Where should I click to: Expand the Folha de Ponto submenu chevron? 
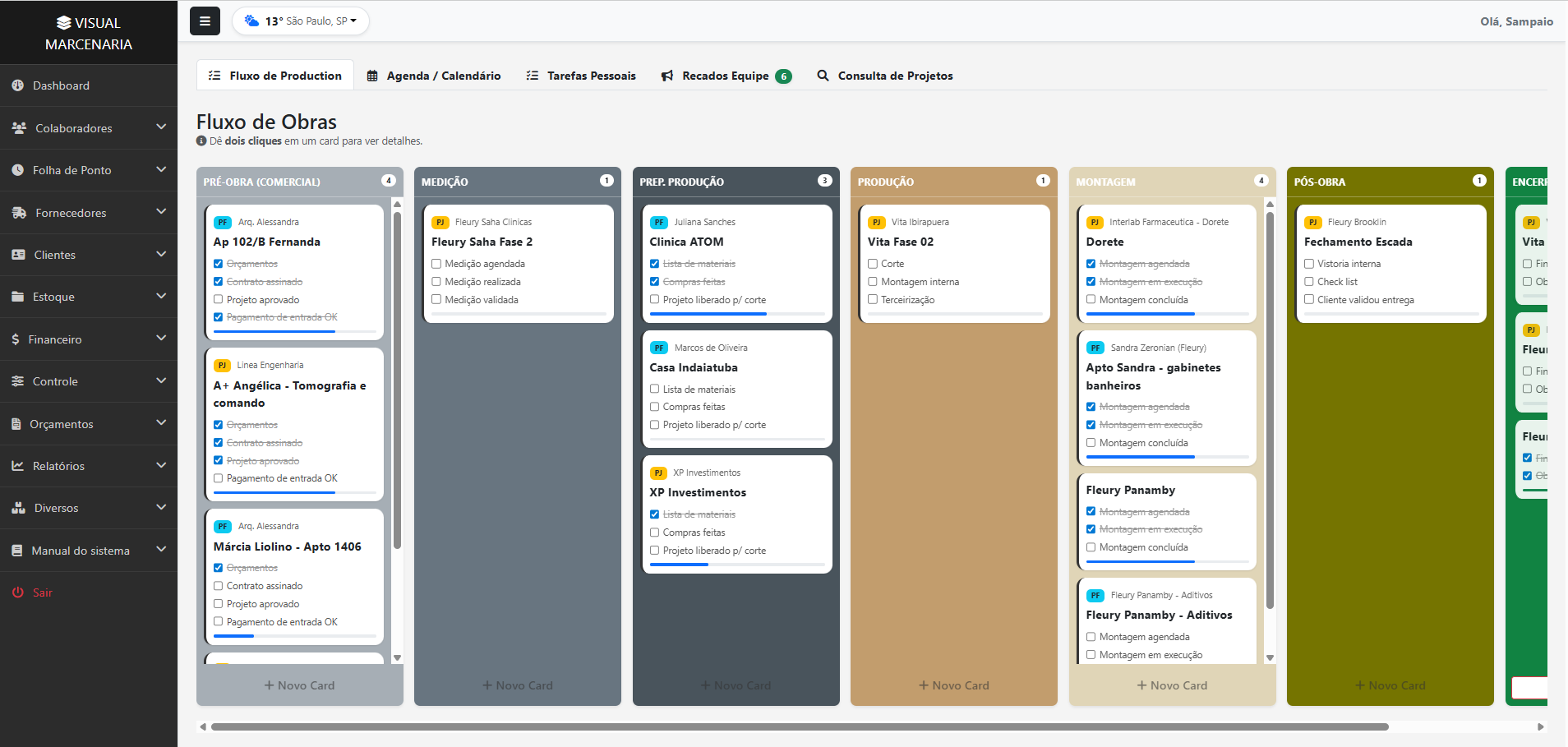coord(161,169)
